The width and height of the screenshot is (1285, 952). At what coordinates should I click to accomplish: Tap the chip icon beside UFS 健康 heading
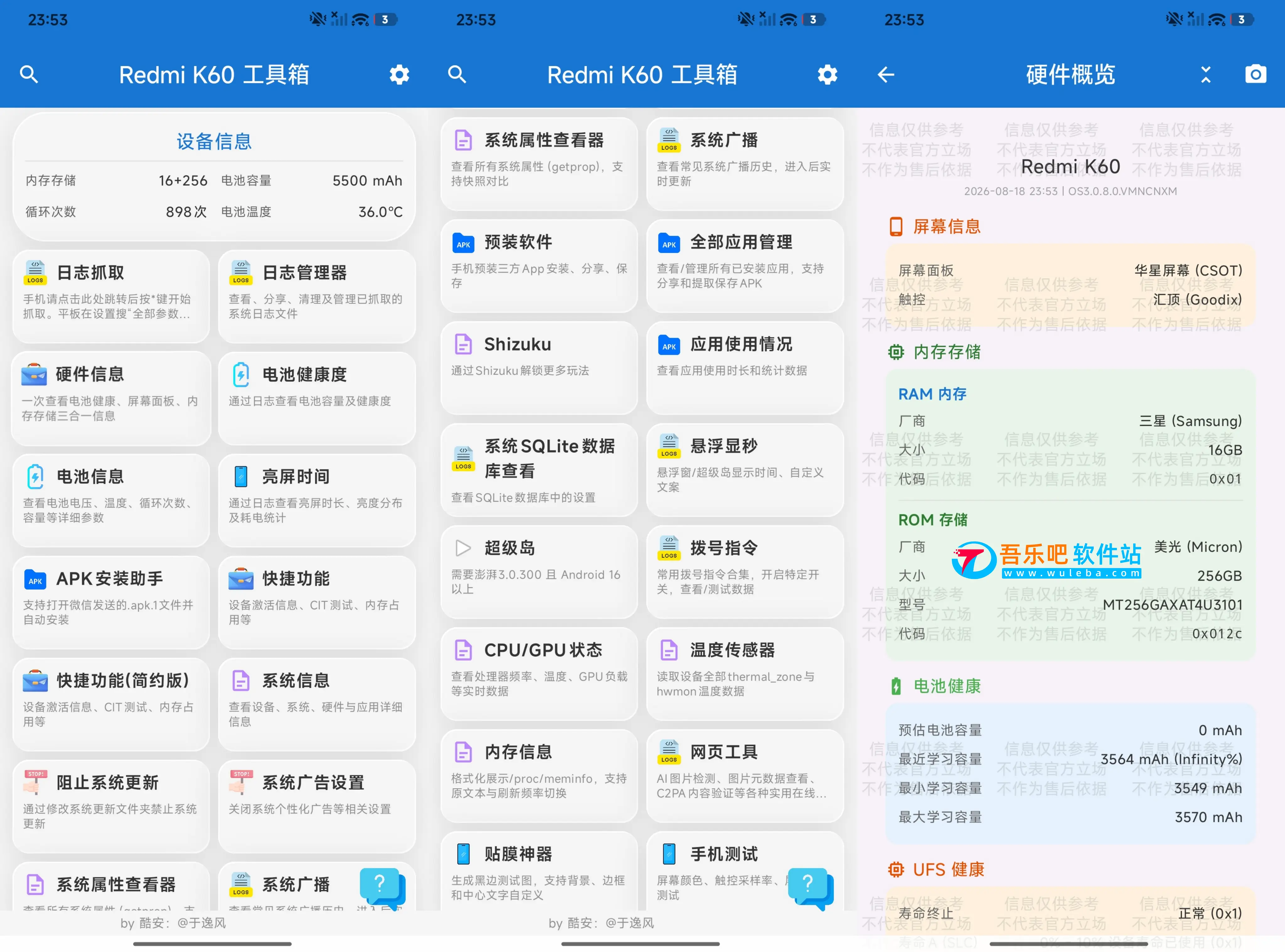coord(896,869)
